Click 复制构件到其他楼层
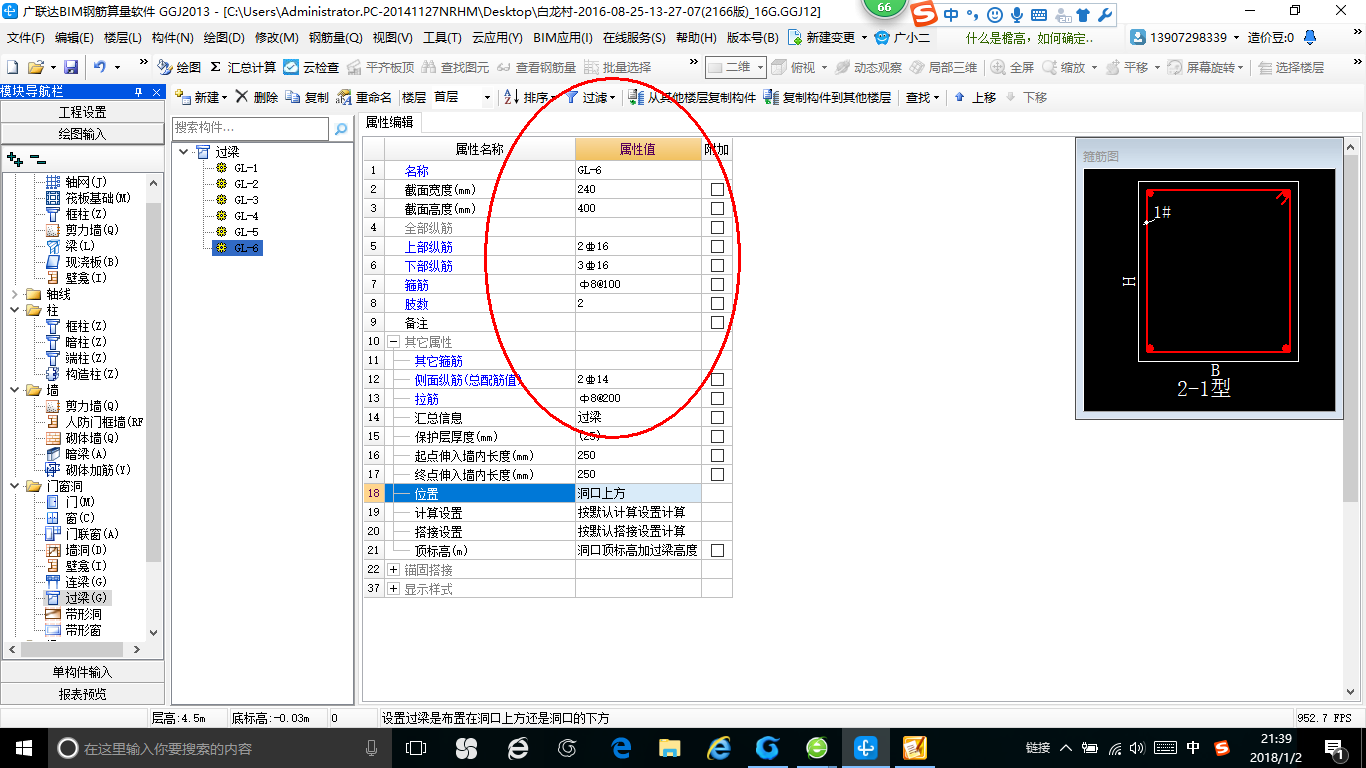Image resolution: width=1366 pixels, height=768 pixels. click(827, 97)
